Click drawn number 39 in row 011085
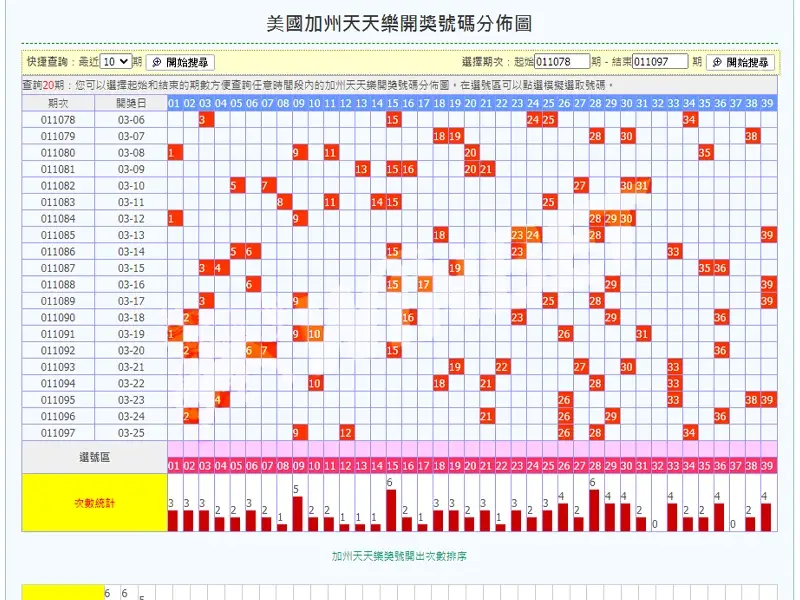This screenshot has height=600, width=800. (x=768, y=235)
